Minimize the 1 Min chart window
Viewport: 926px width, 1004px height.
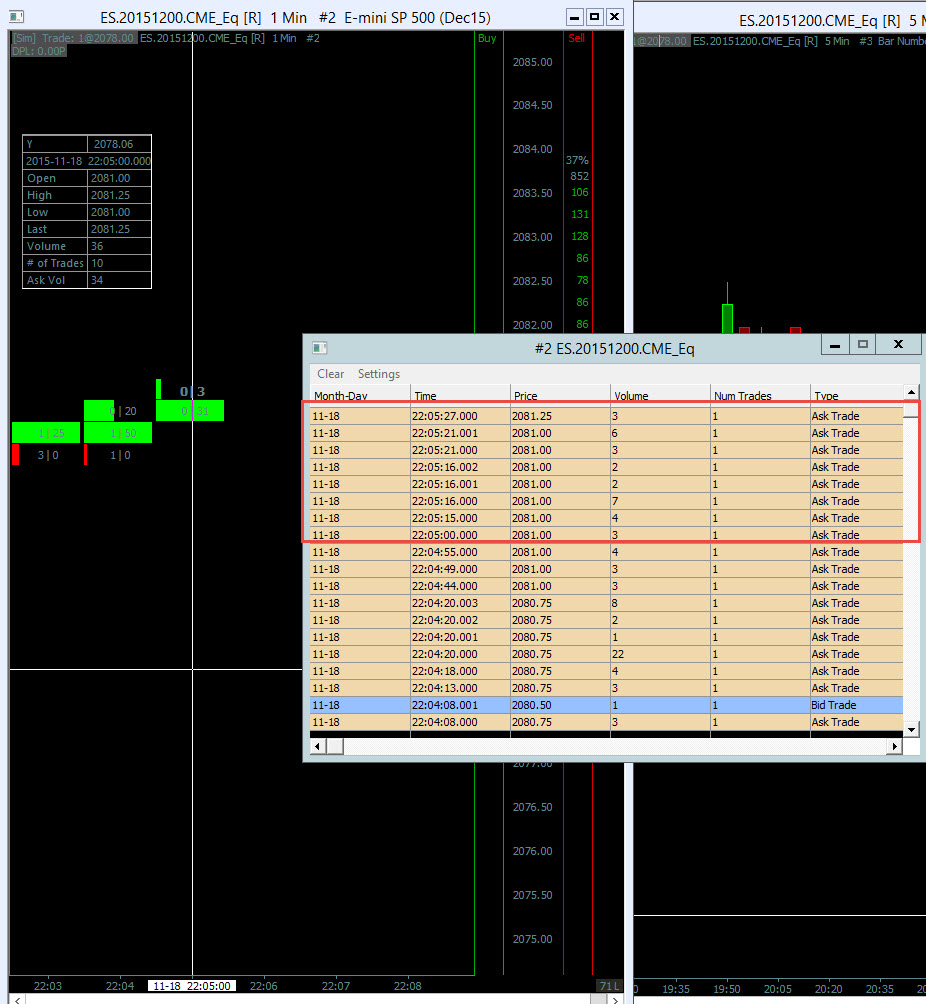(574, 17)
